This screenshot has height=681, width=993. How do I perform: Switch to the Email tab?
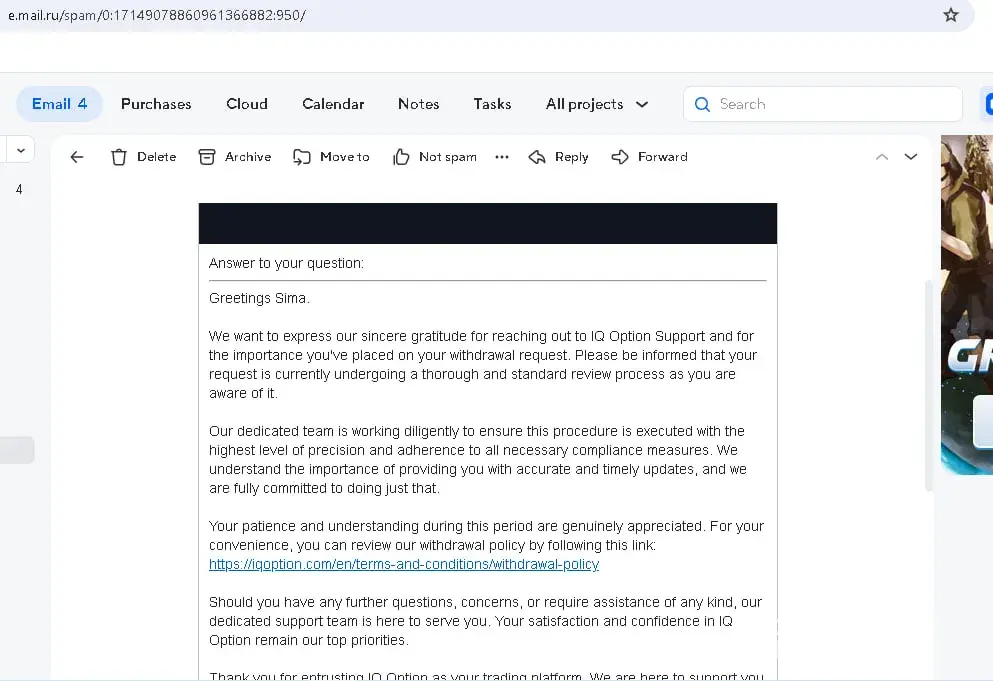pos(59,104)
